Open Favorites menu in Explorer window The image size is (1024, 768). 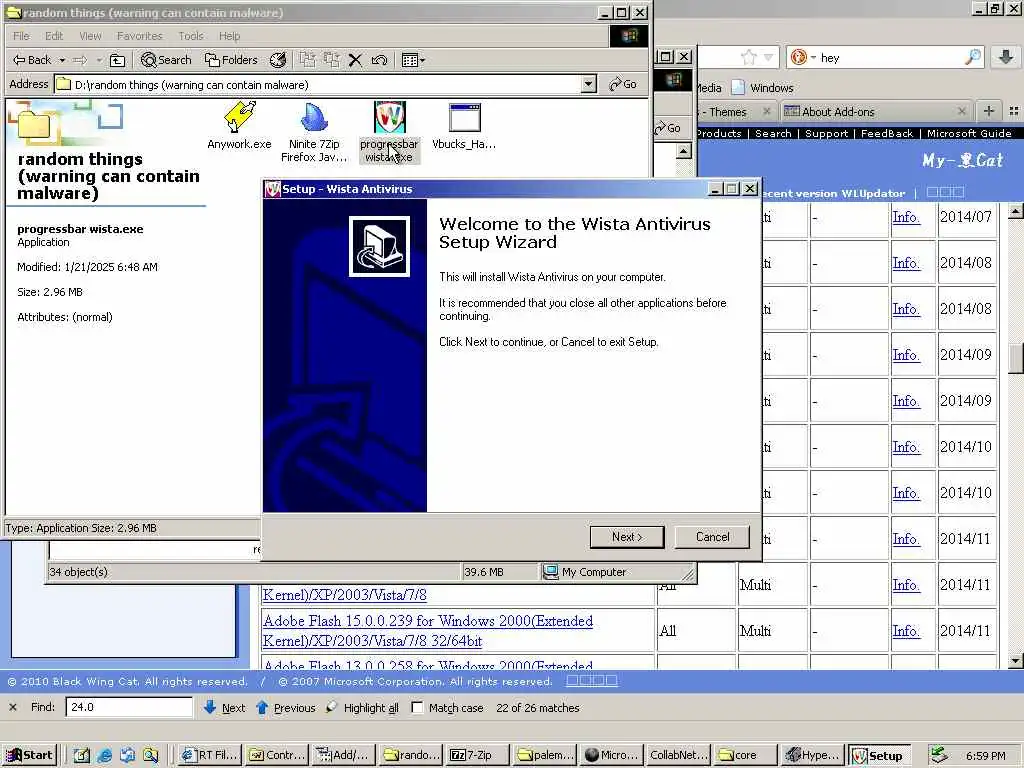(139, 36)
